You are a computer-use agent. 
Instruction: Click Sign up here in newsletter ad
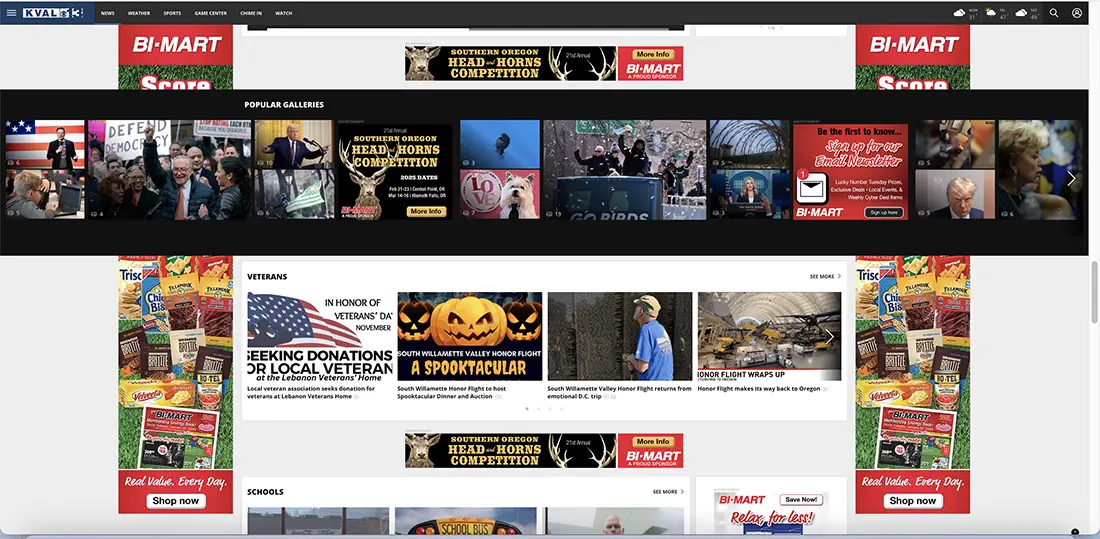click(x=883, y=212)
